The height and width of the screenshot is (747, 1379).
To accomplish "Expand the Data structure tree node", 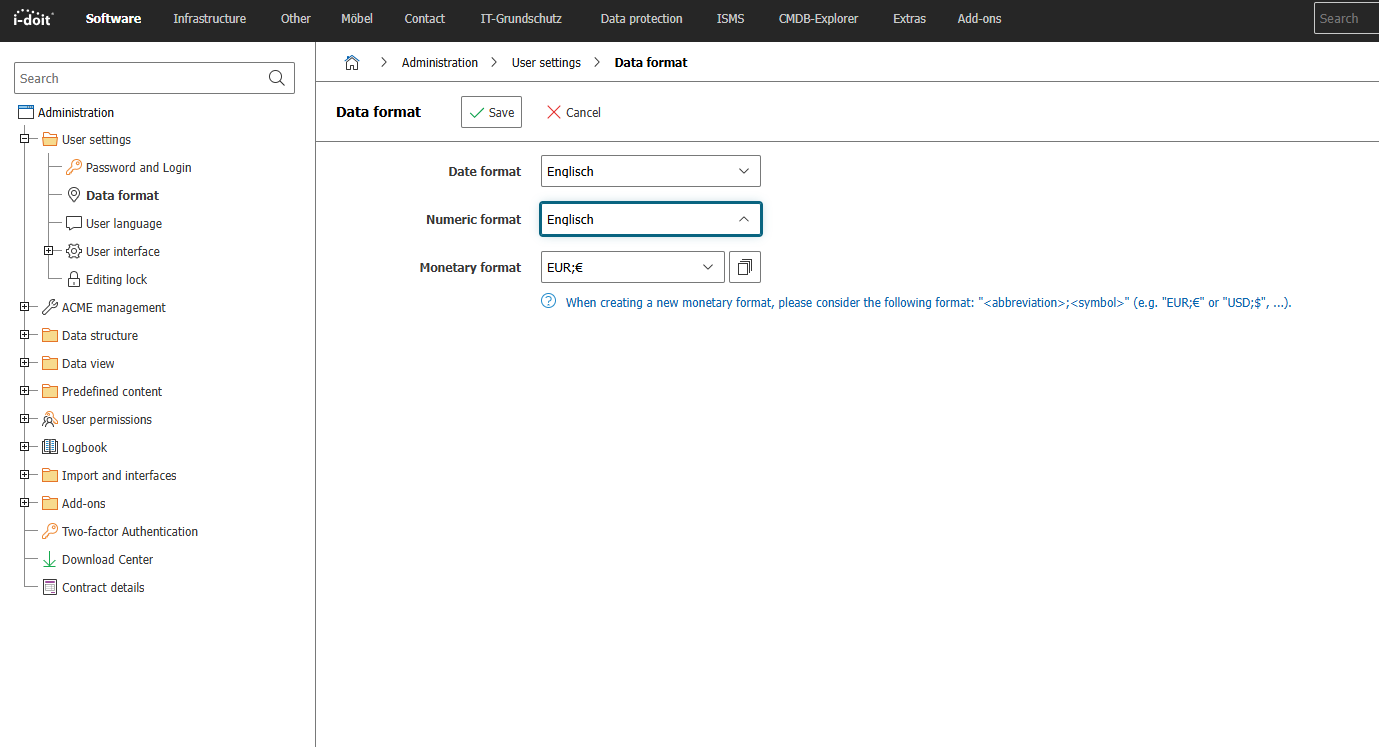I will click(24, 335).
